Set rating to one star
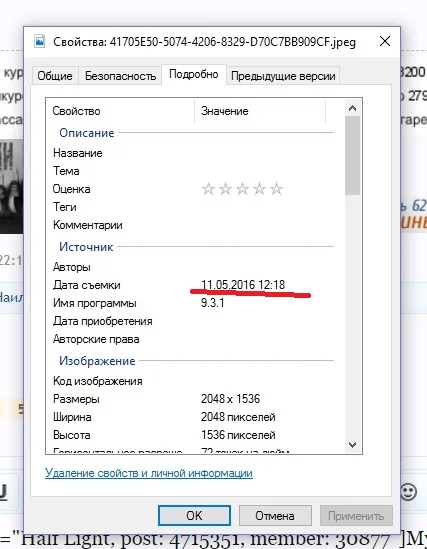This screenshot has width=427, height=549. point(208,189)
